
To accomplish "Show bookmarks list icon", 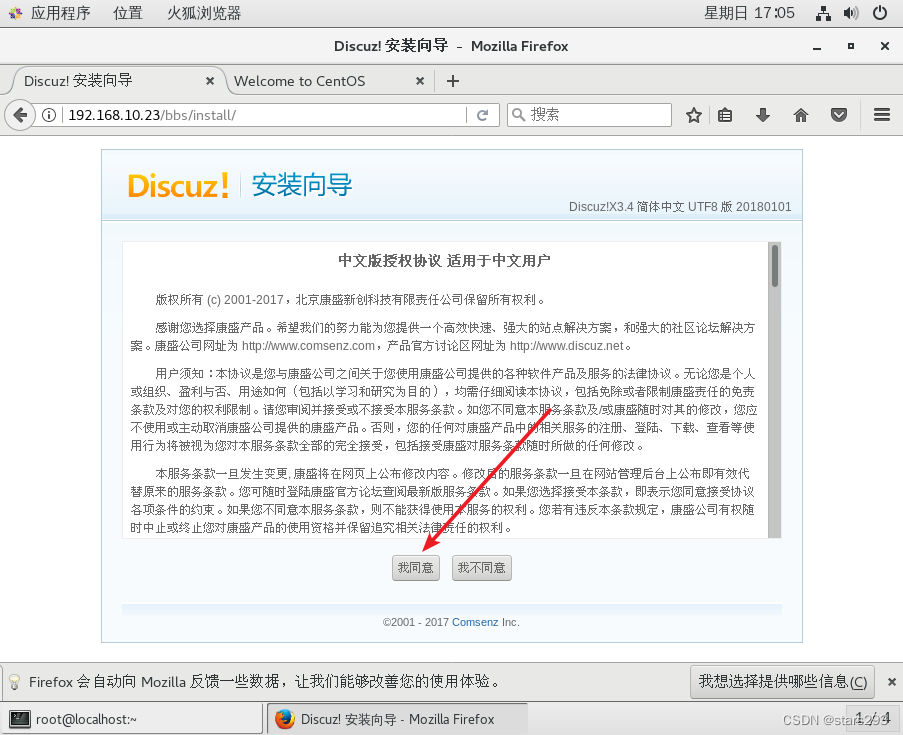I will pos(725,115).
